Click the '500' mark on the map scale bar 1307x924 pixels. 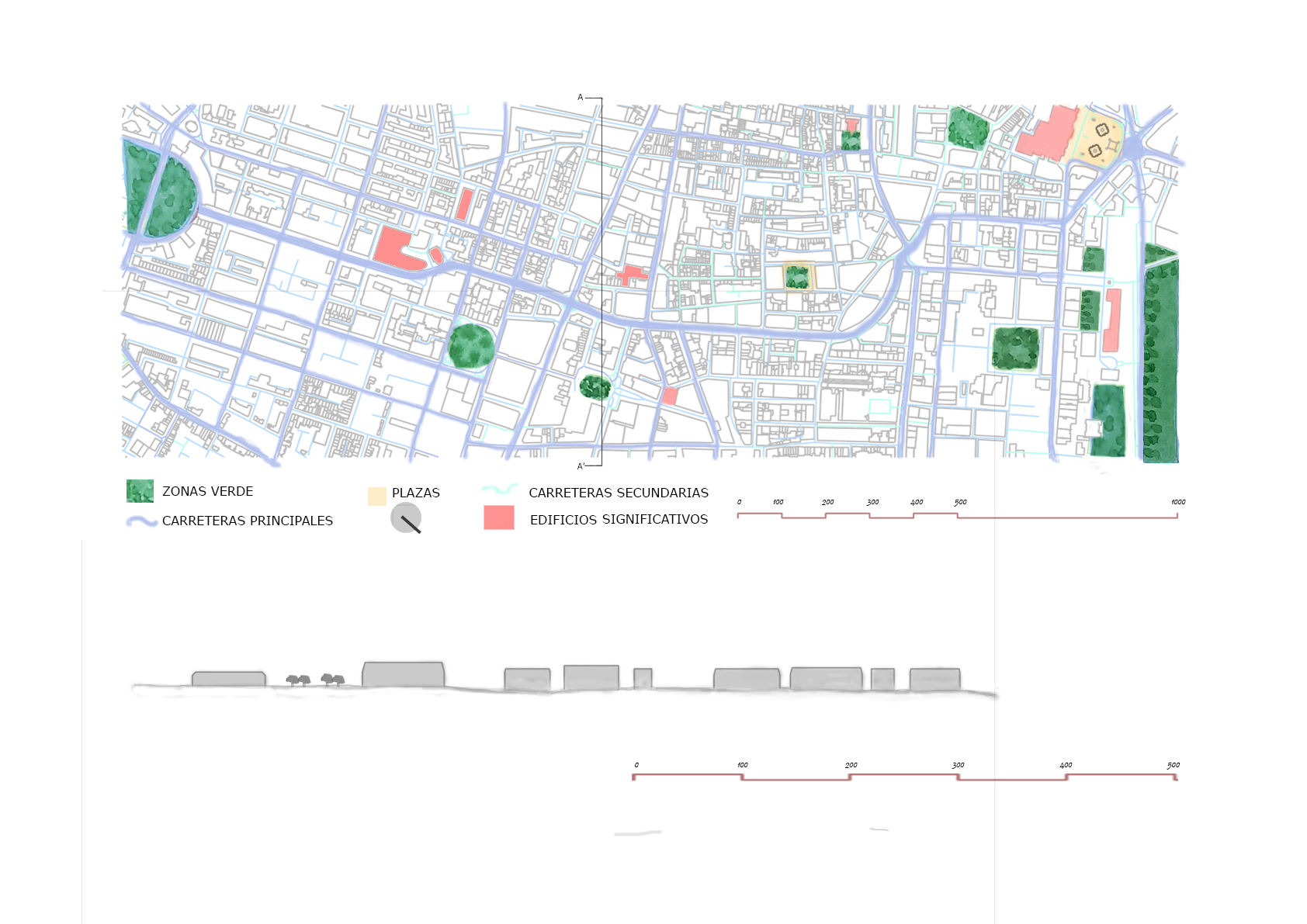960,502
